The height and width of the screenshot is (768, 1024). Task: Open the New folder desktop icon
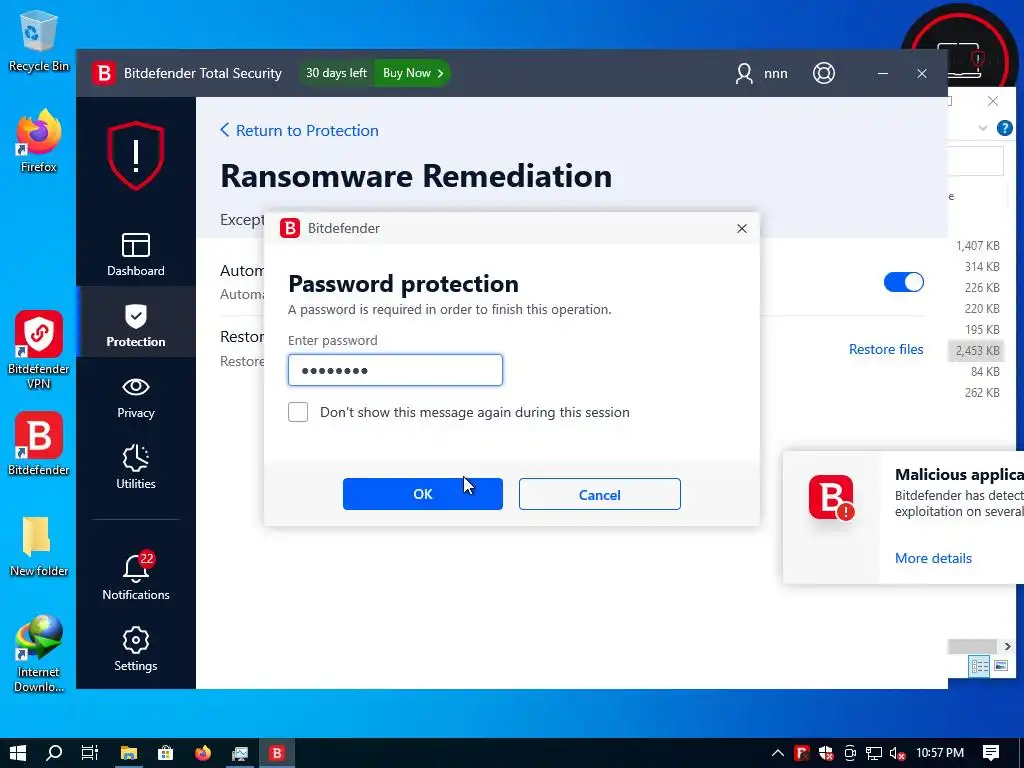click(39, 546)
